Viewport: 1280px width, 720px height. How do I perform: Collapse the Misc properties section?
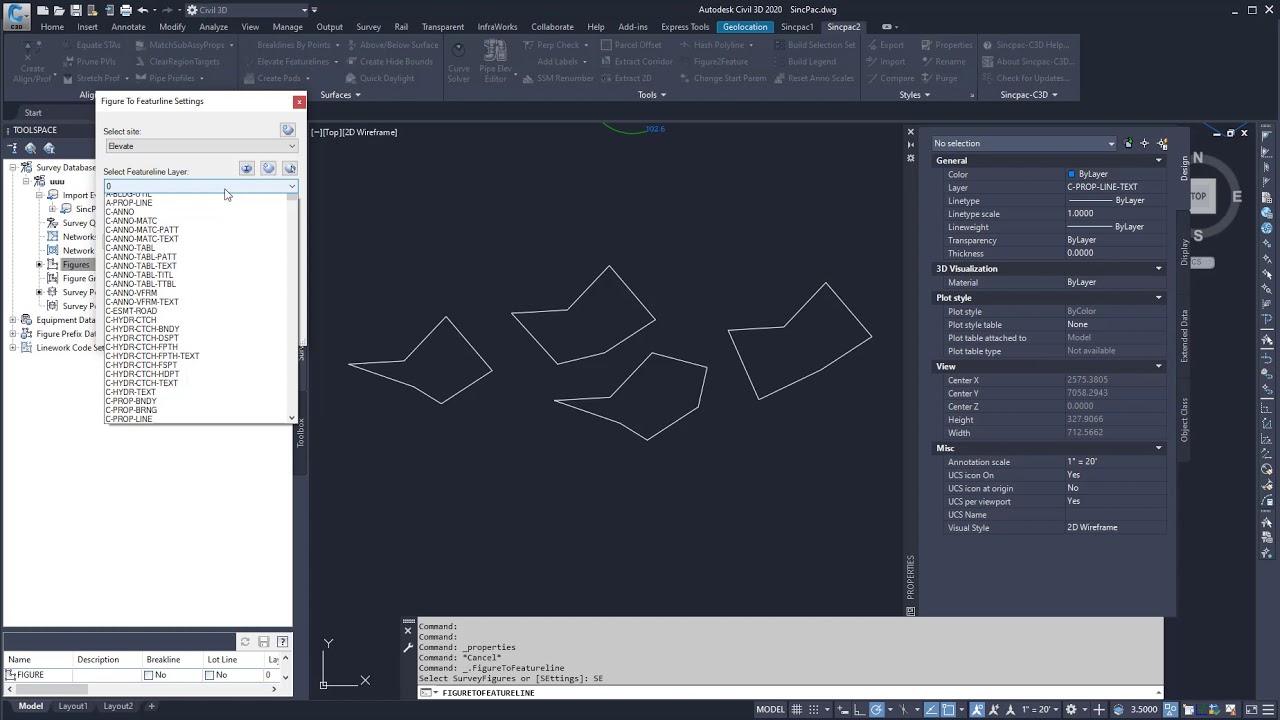click(x=1159, y=449)
